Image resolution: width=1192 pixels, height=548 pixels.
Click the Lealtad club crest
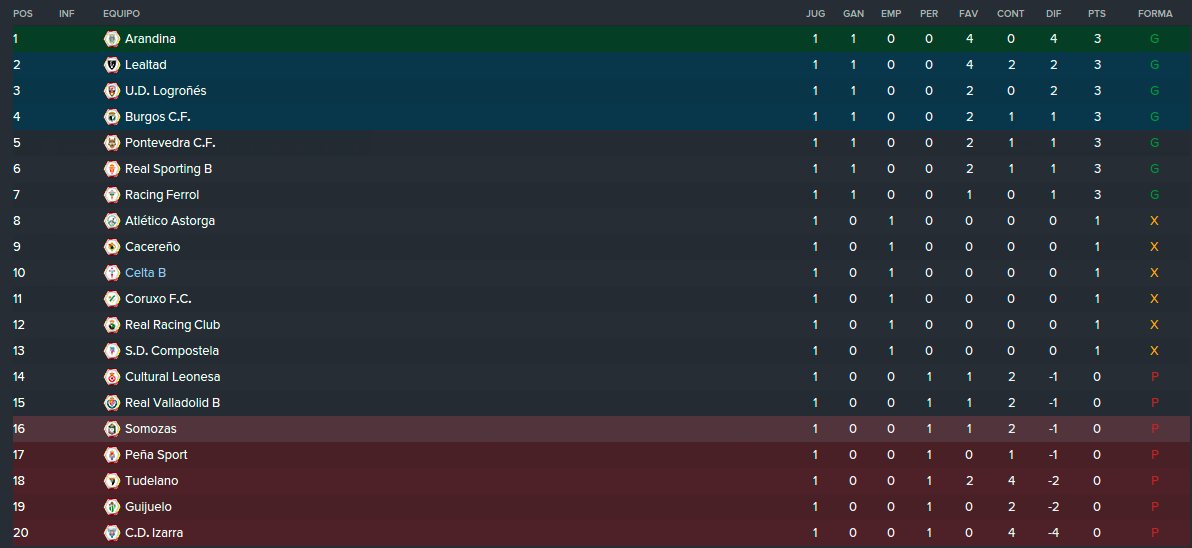pos(112,65)
